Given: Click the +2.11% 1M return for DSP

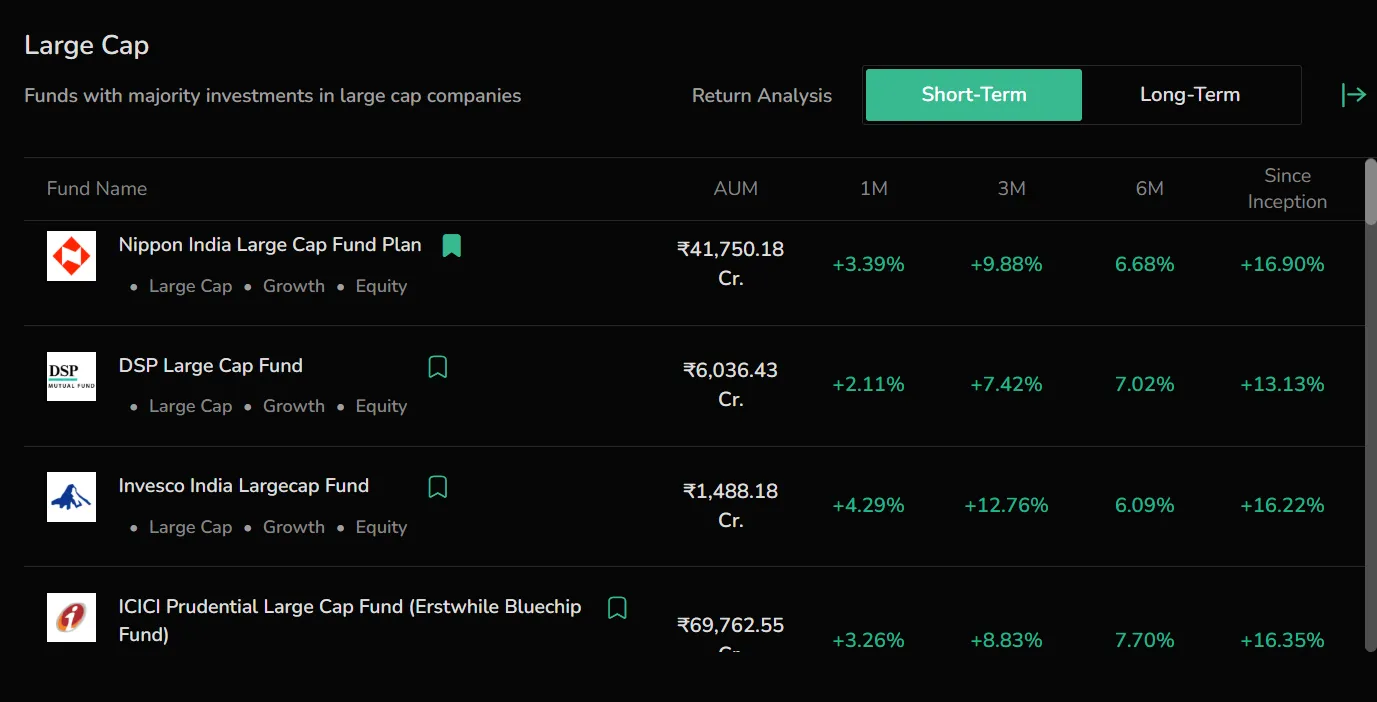Looking at the screenshot, I should [868, 384].
